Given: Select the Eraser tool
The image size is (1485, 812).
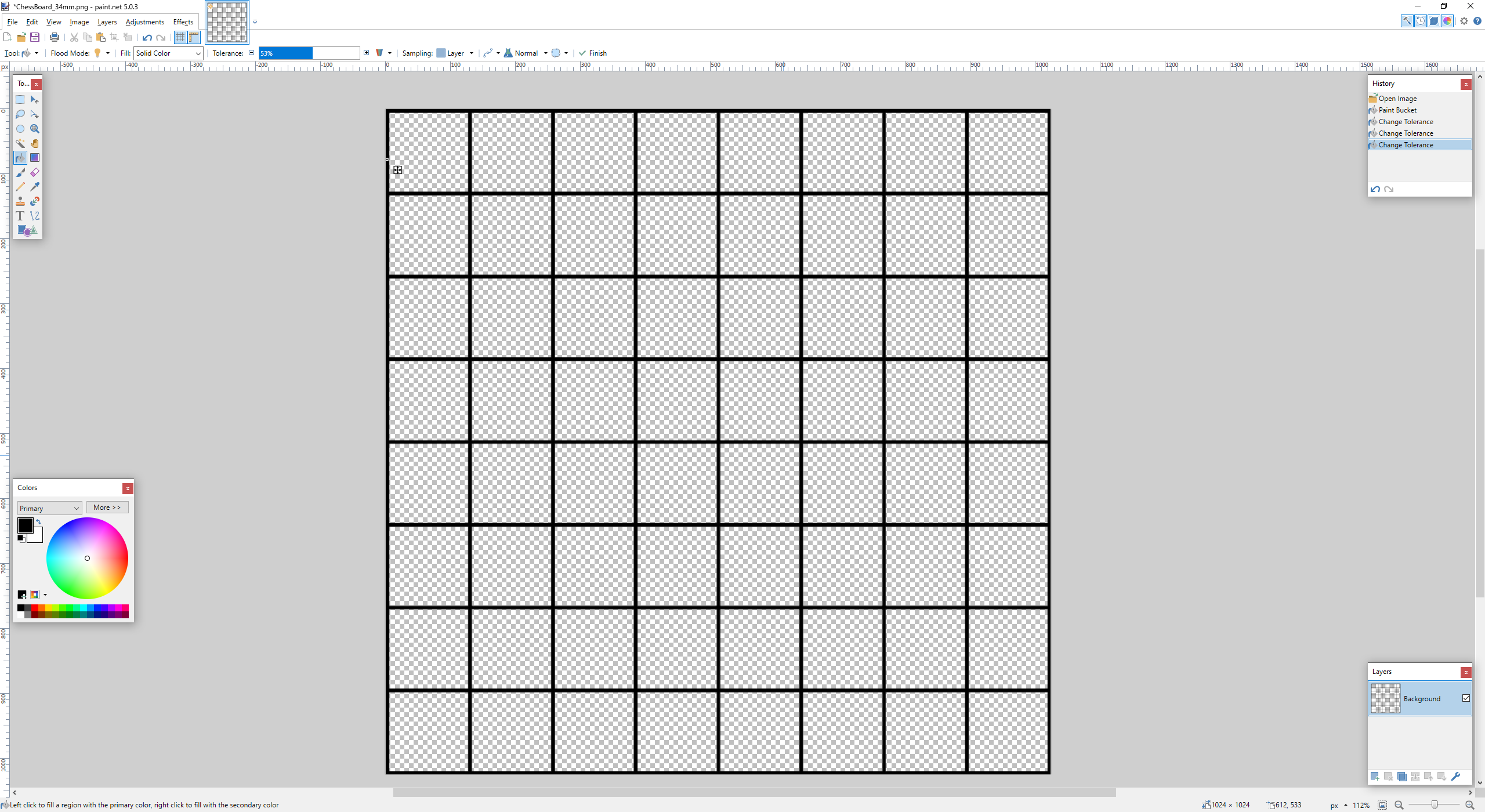Looking at the screenshot, I should tap(34, 172).
